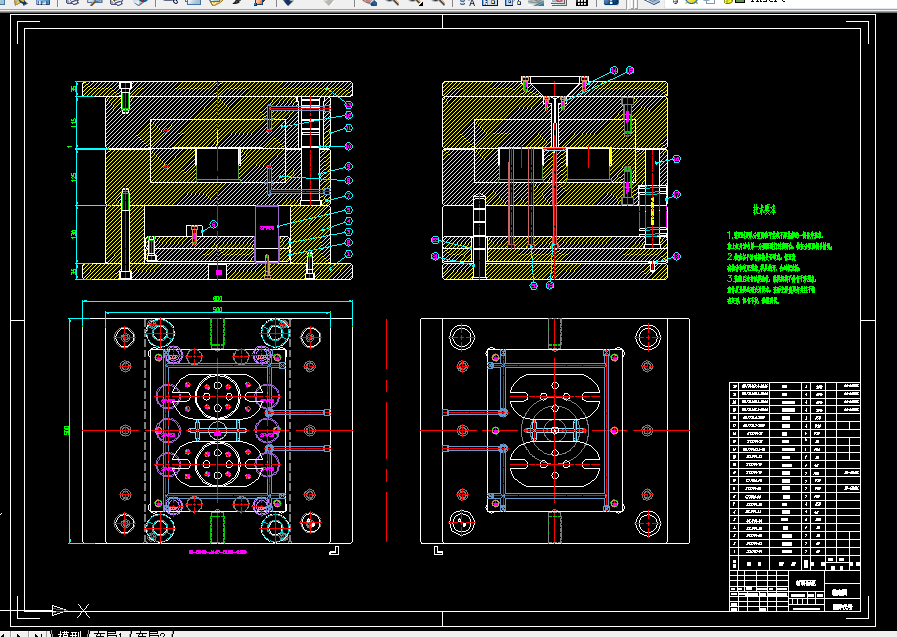Click the 130 height dimension text
Screen dimensions: 897x637
pos(73,234)
